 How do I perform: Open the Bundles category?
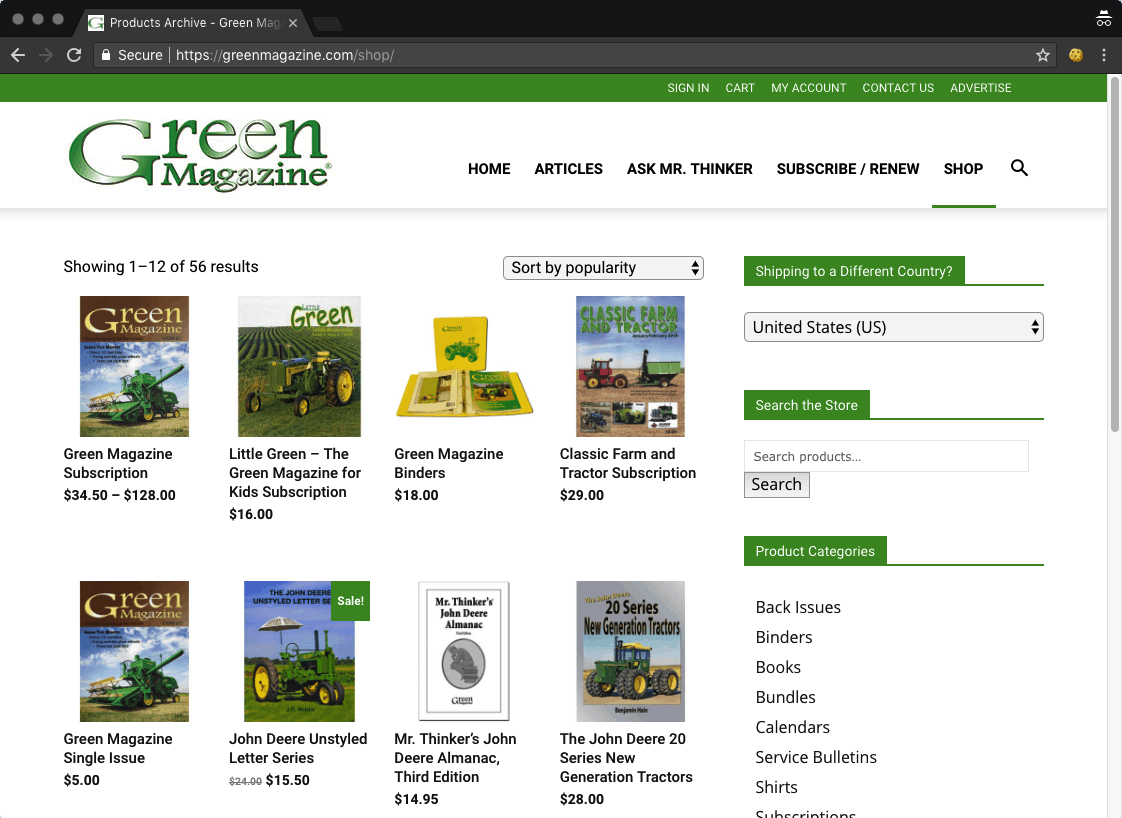pyautogui.click(x=785, y=697)
